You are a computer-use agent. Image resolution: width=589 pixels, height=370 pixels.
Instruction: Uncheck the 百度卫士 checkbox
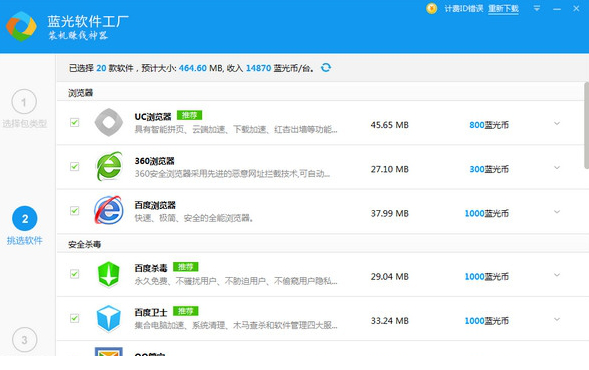pyautogui.click(x=74, y=318)
